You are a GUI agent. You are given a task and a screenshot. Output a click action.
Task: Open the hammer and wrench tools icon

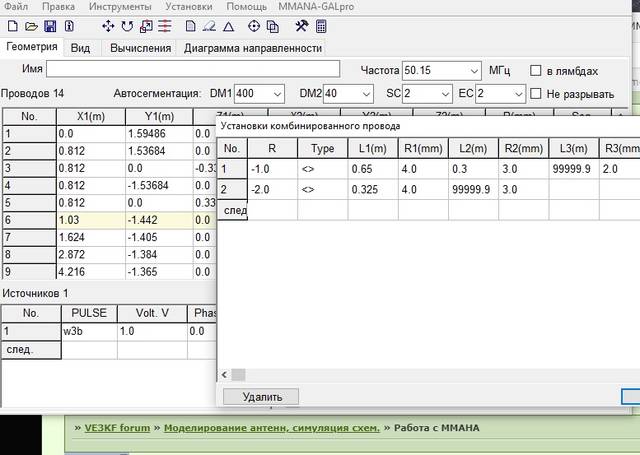point(302,27)
